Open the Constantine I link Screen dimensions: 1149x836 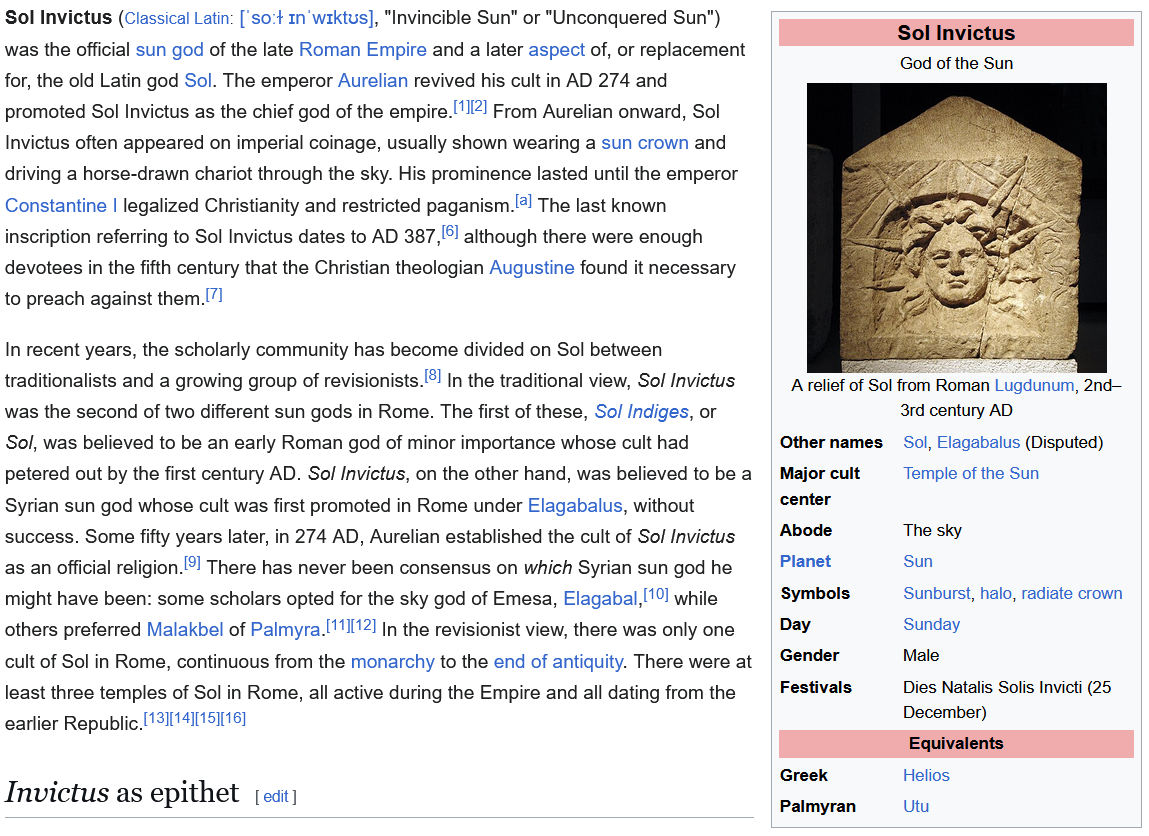[61, 206]
